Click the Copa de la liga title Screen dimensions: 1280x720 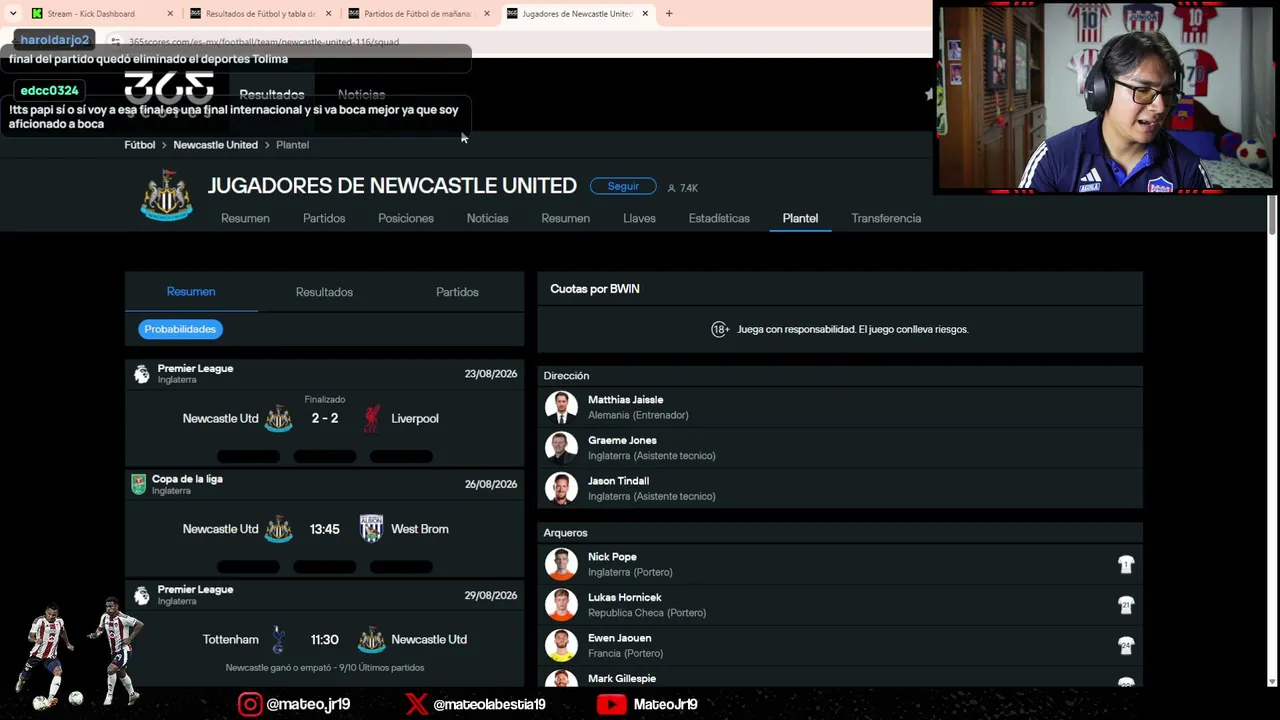tap(187, 479)
